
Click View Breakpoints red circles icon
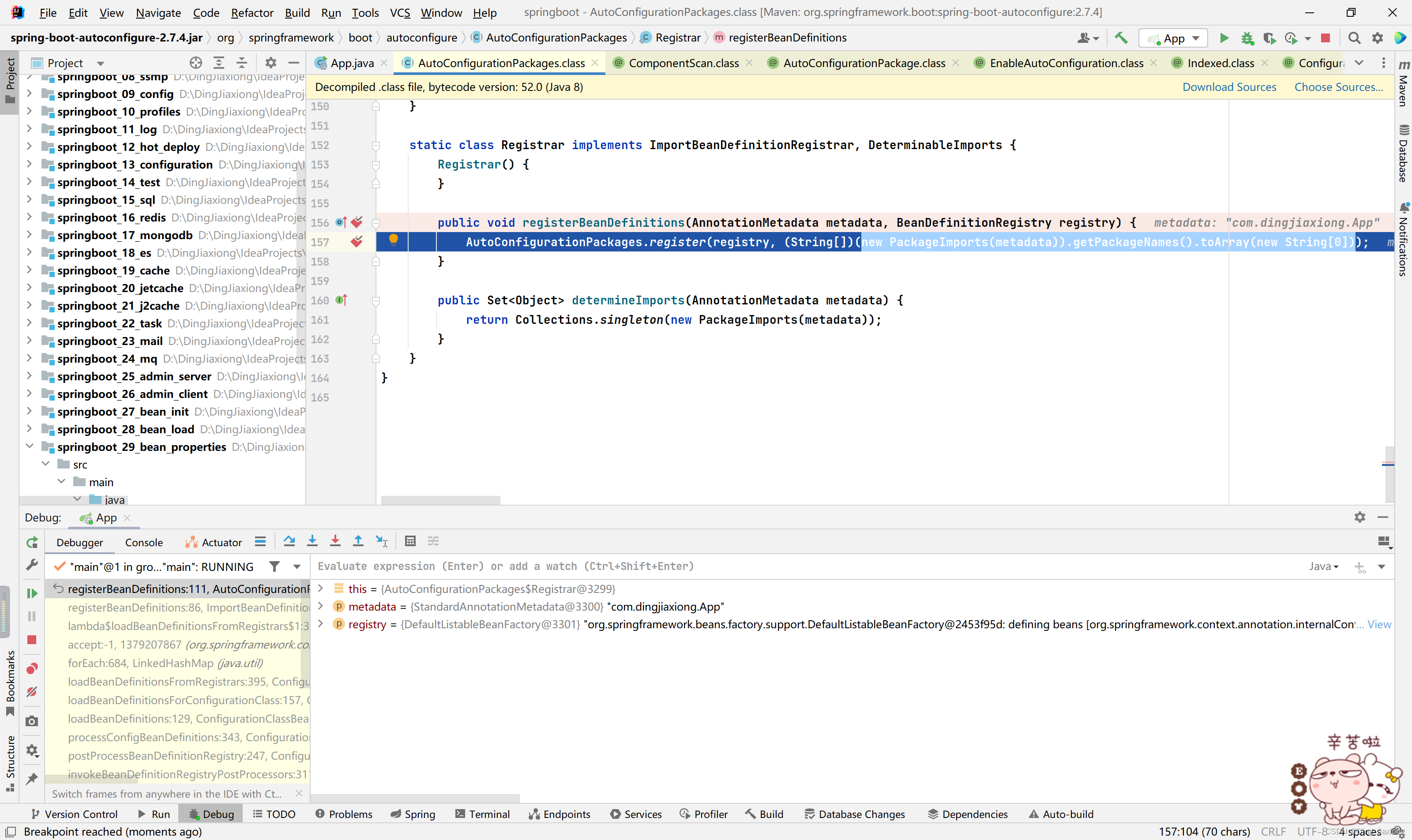point(32,668)
